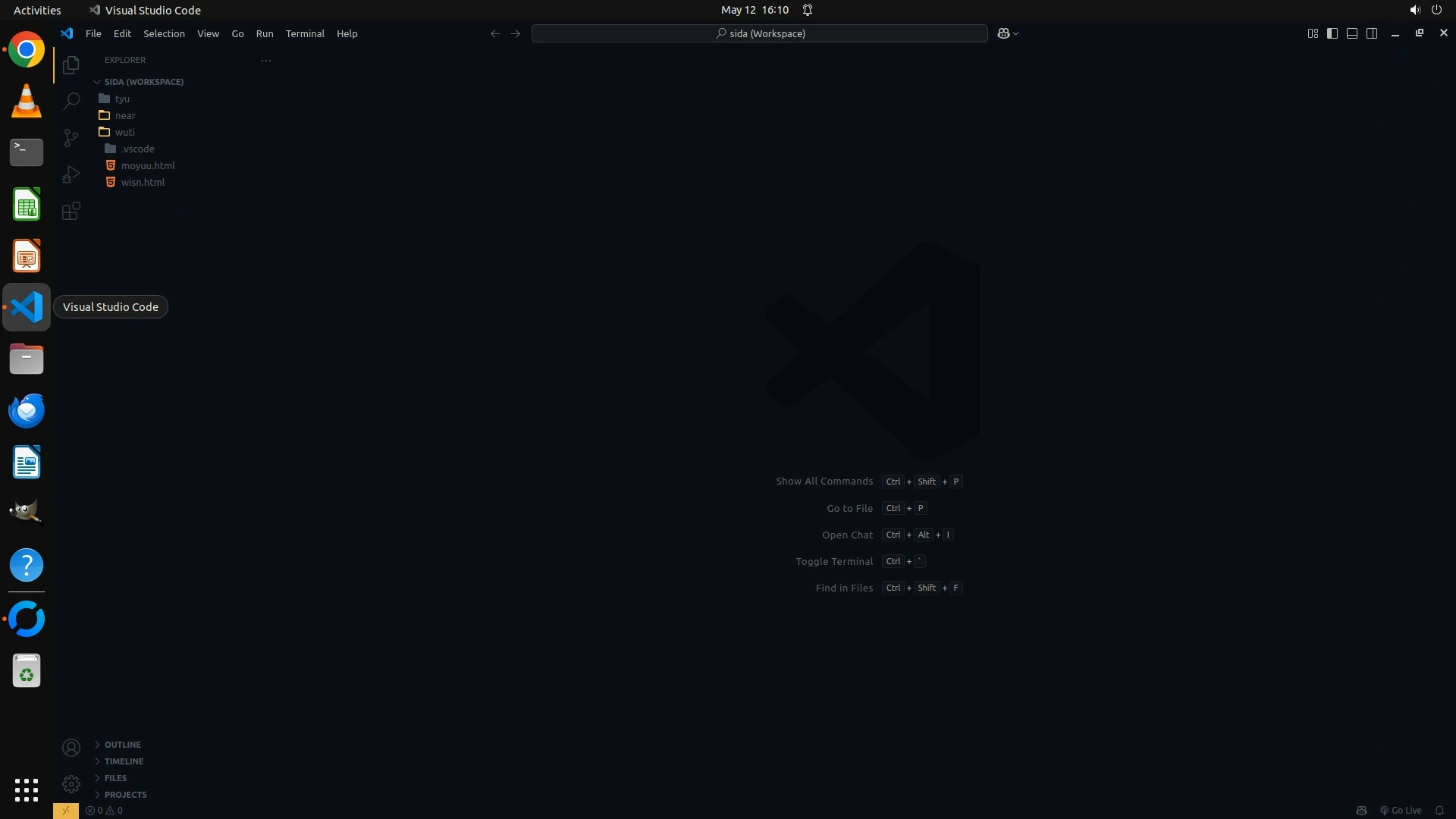Click the Go Live status bar item

tap(1401, 811)
